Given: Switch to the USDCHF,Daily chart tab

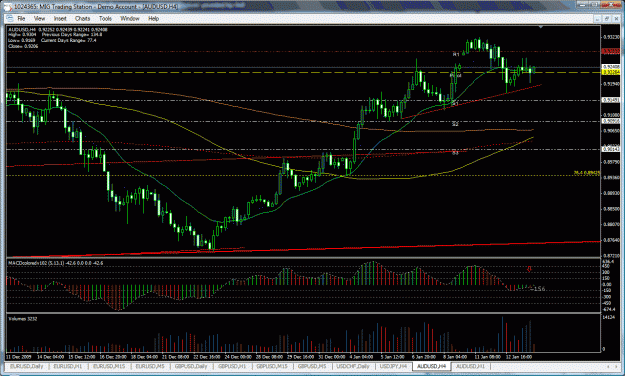Looking at the screenshot, I should 353,366.
